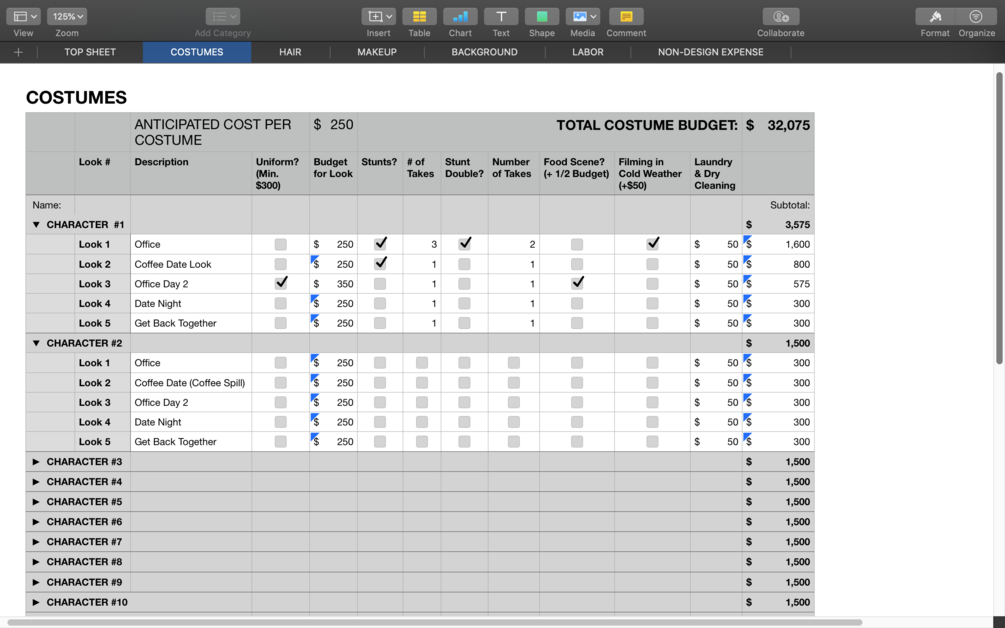Click the 'Name:' cell
Screen dimensions: 1005x628
(x=50, y=205)
